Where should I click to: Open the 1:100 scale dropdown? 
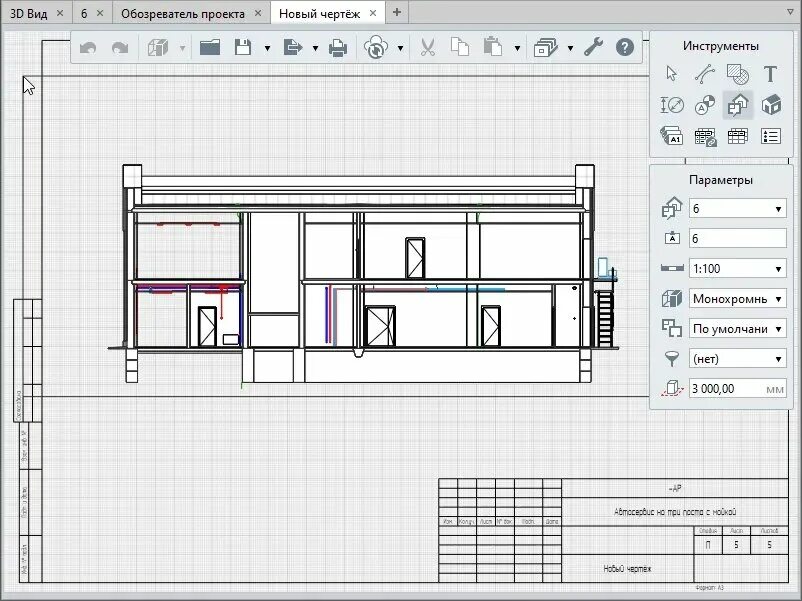pos(738,269)
